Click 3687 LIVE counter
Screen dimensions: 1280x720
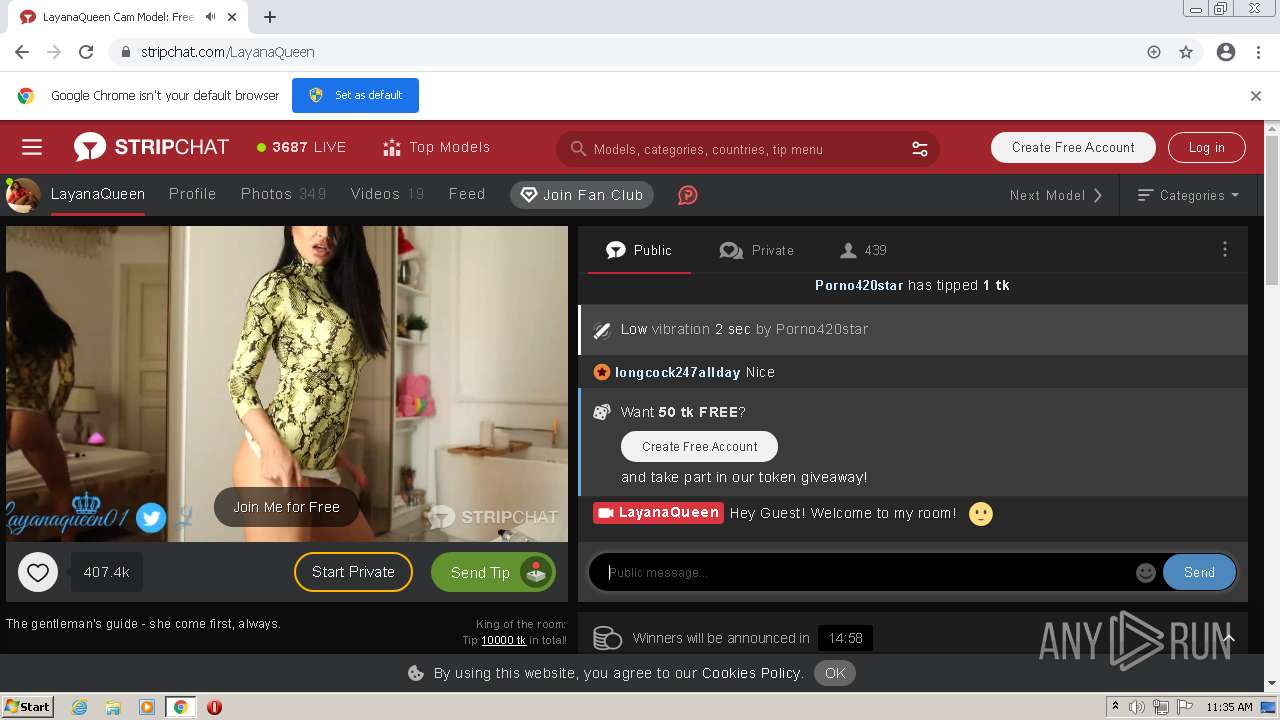click(x=301, y=147)
